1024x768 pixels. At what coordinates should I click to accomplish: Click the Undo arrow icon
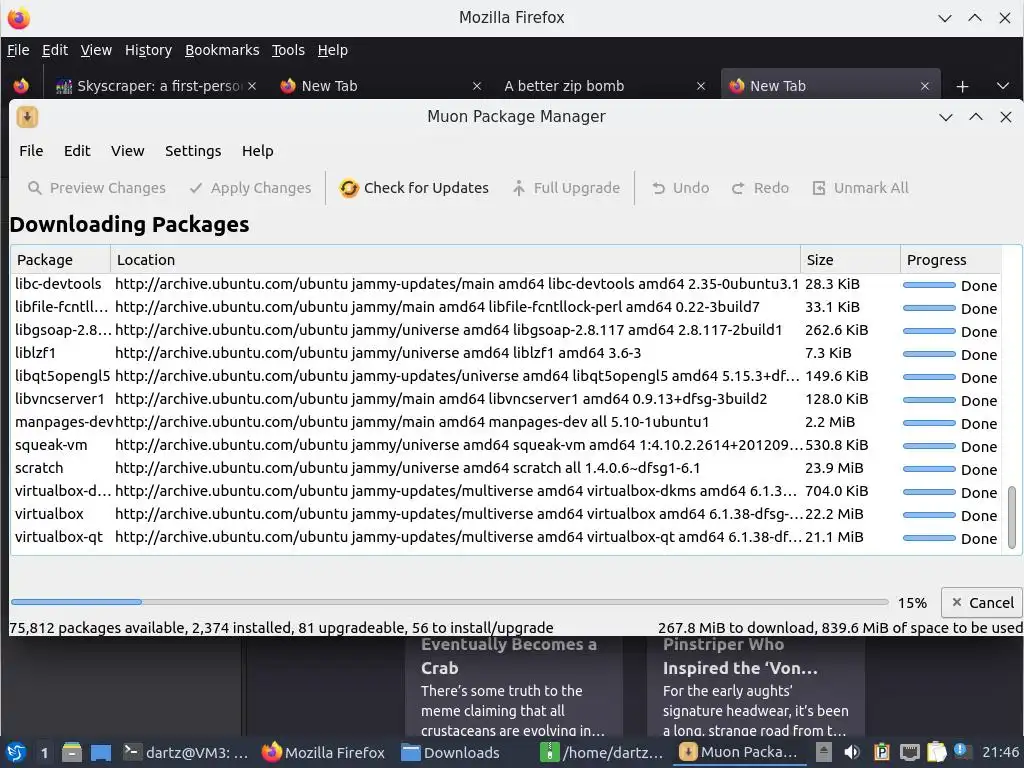658,188
